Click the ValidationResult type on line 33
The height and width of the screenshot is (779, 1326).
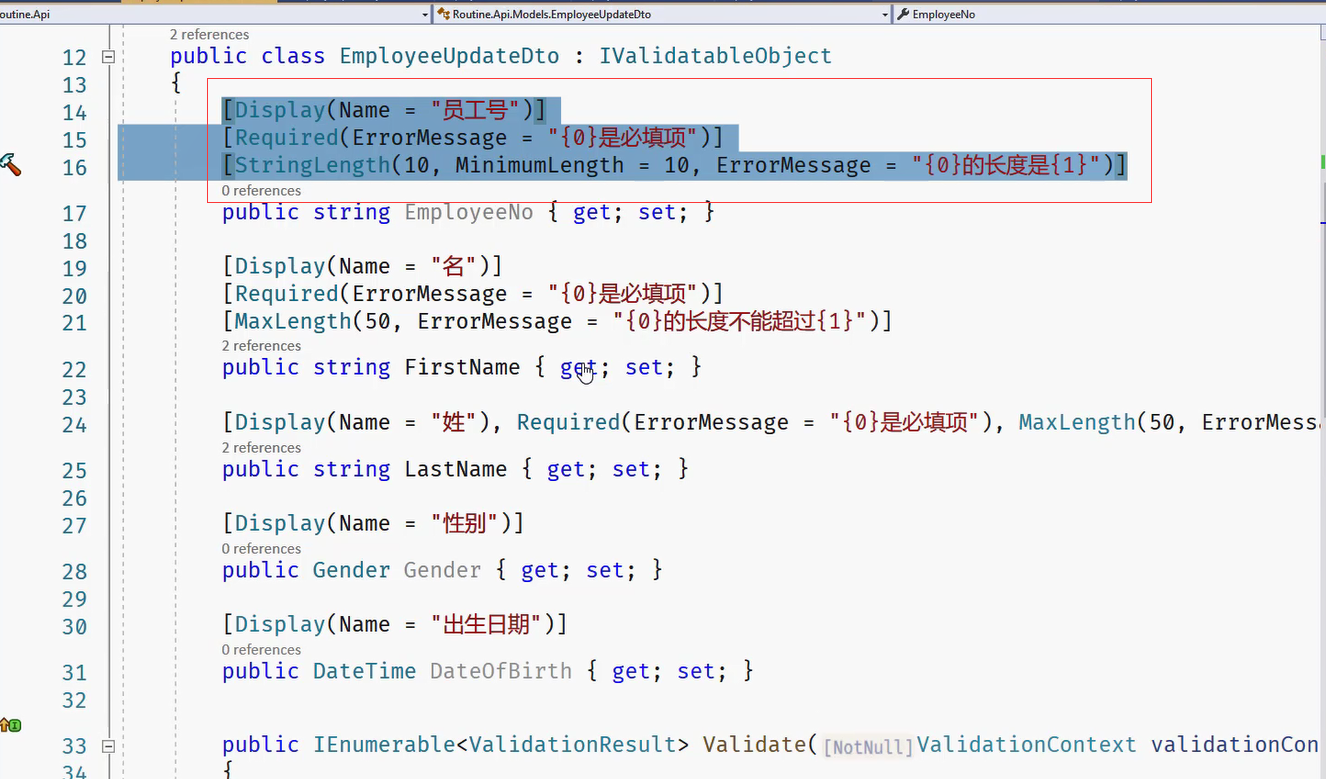pyautogui.click(x=573, y=745)
